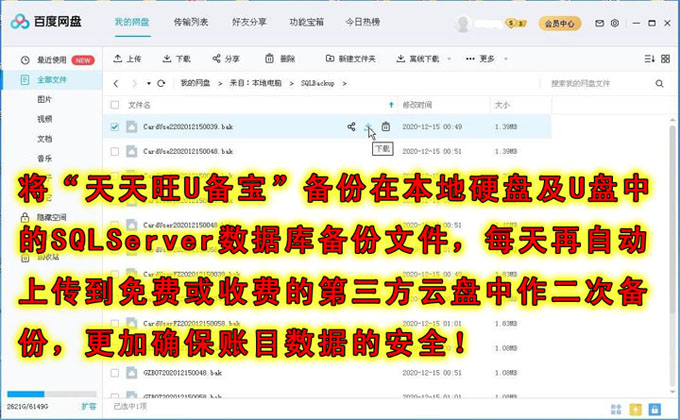Click the bottom-right blue lock icon
Viewport: 680px width, 420px height.
[655, 409]
